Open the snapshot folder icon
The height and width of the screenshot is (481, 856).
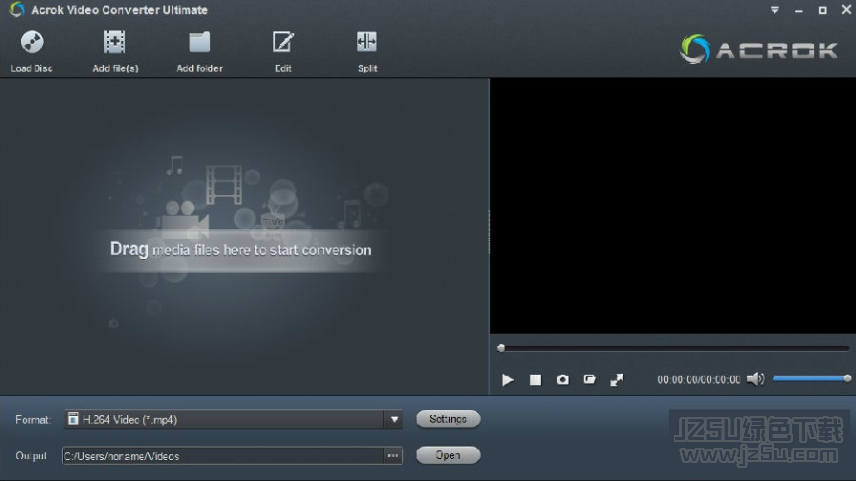coord(590,379)
